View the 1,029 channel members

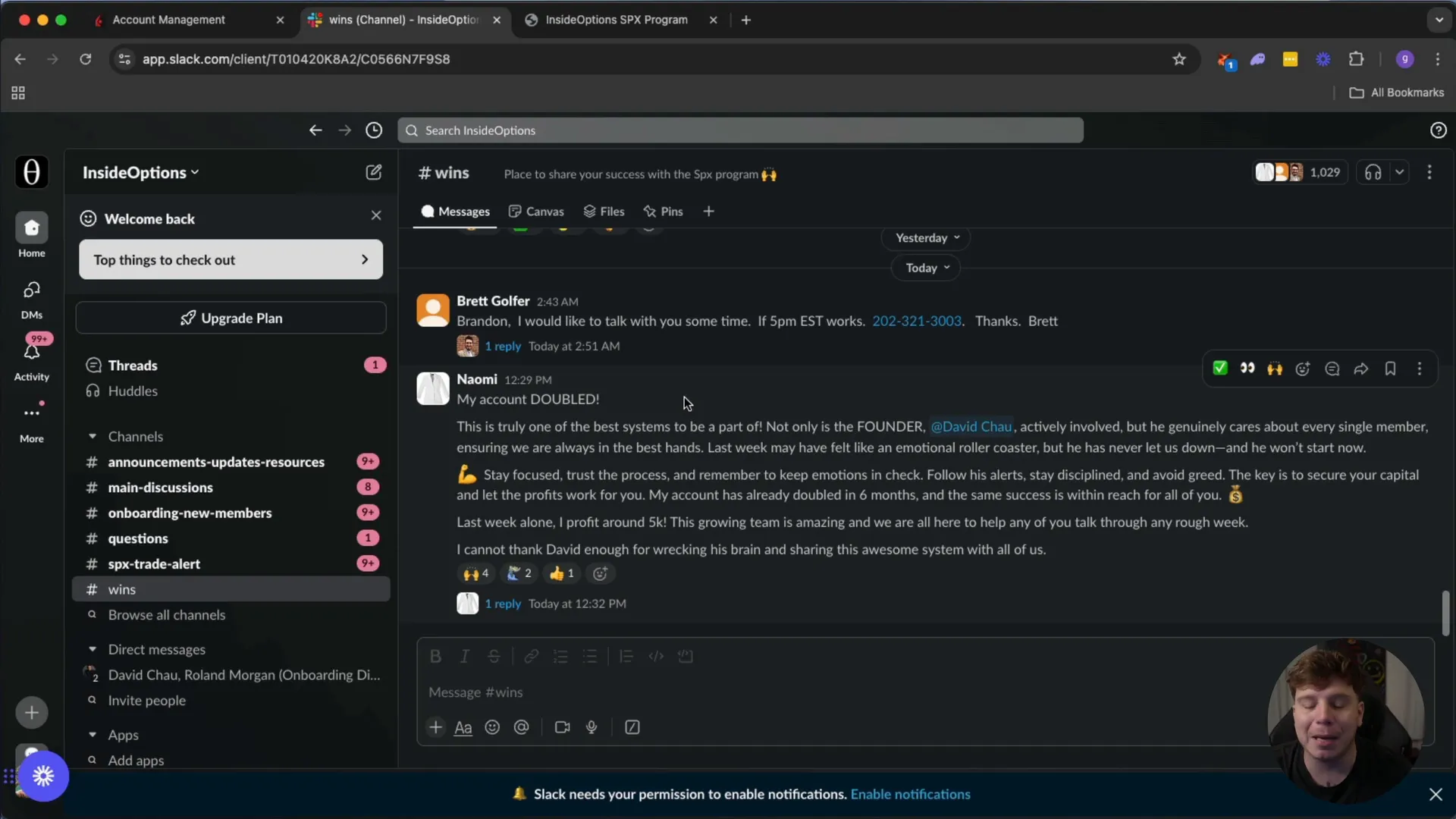(x=1300, y=172)
